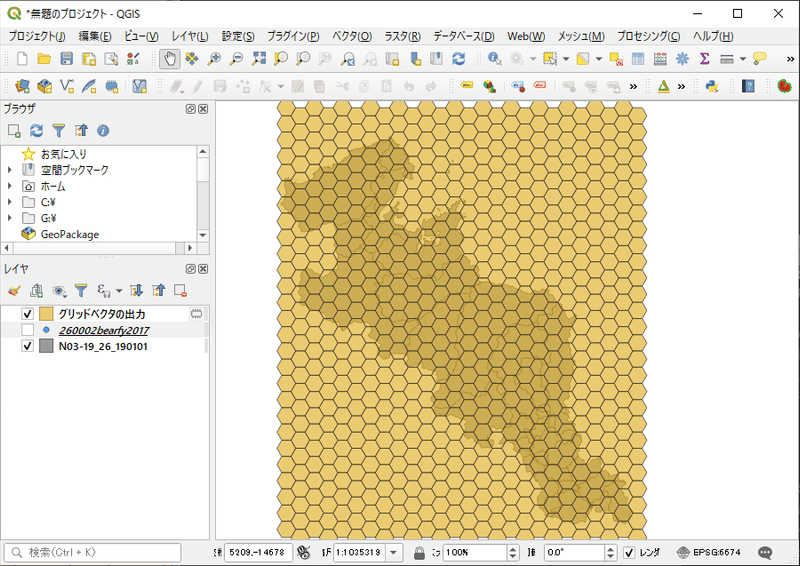Create a new project with the blank-page icon
Viewport: 800px width, 566px height.
tap(22, 59)
